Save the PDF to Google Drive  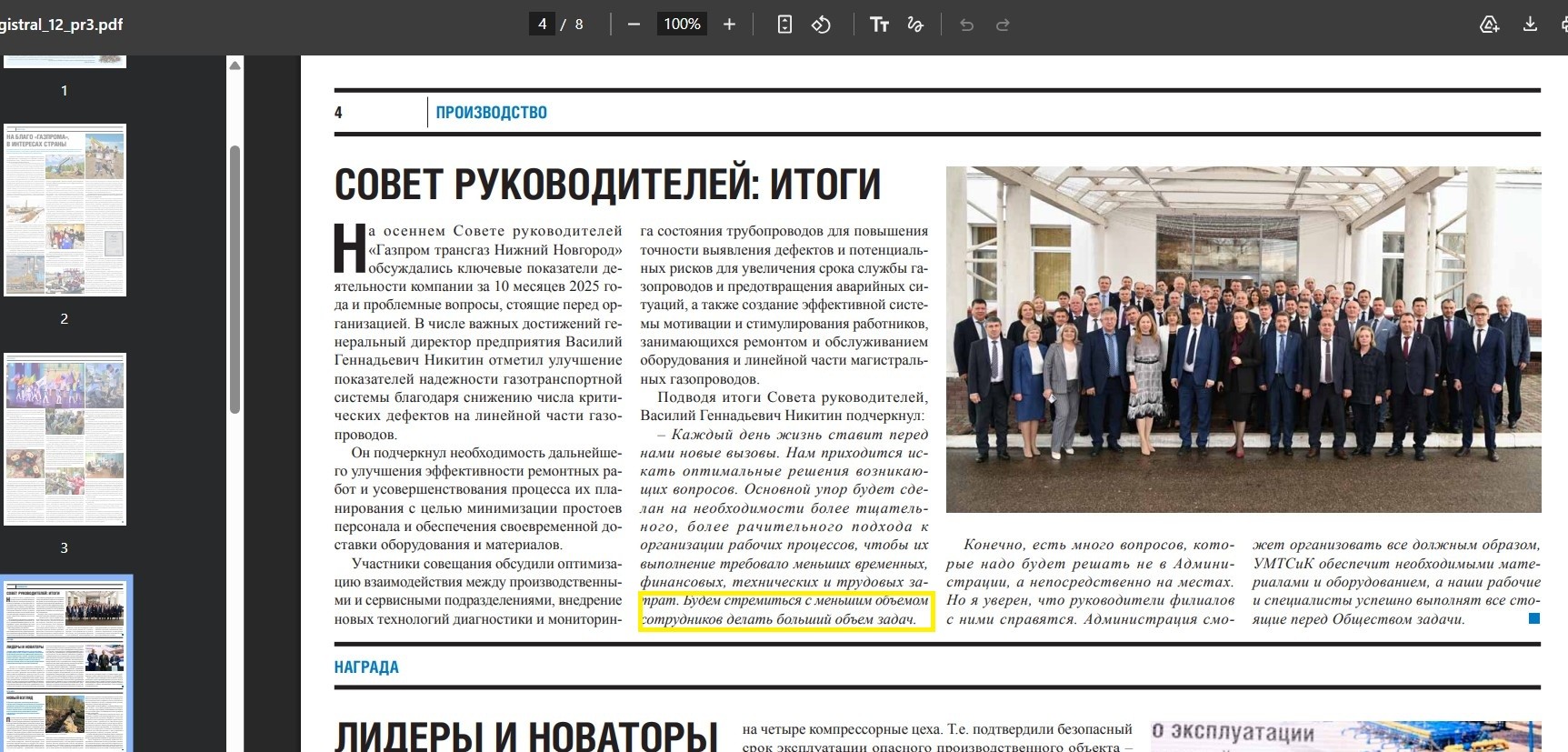[1489, 25]
